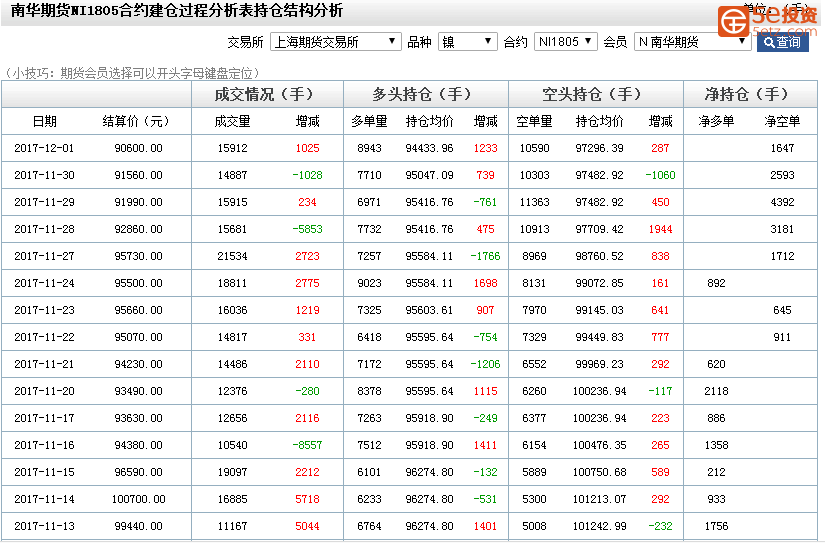Open the 品种 dropdown showing 镍
The height and width of the screenshot is (543, 825).
[468, 42]
